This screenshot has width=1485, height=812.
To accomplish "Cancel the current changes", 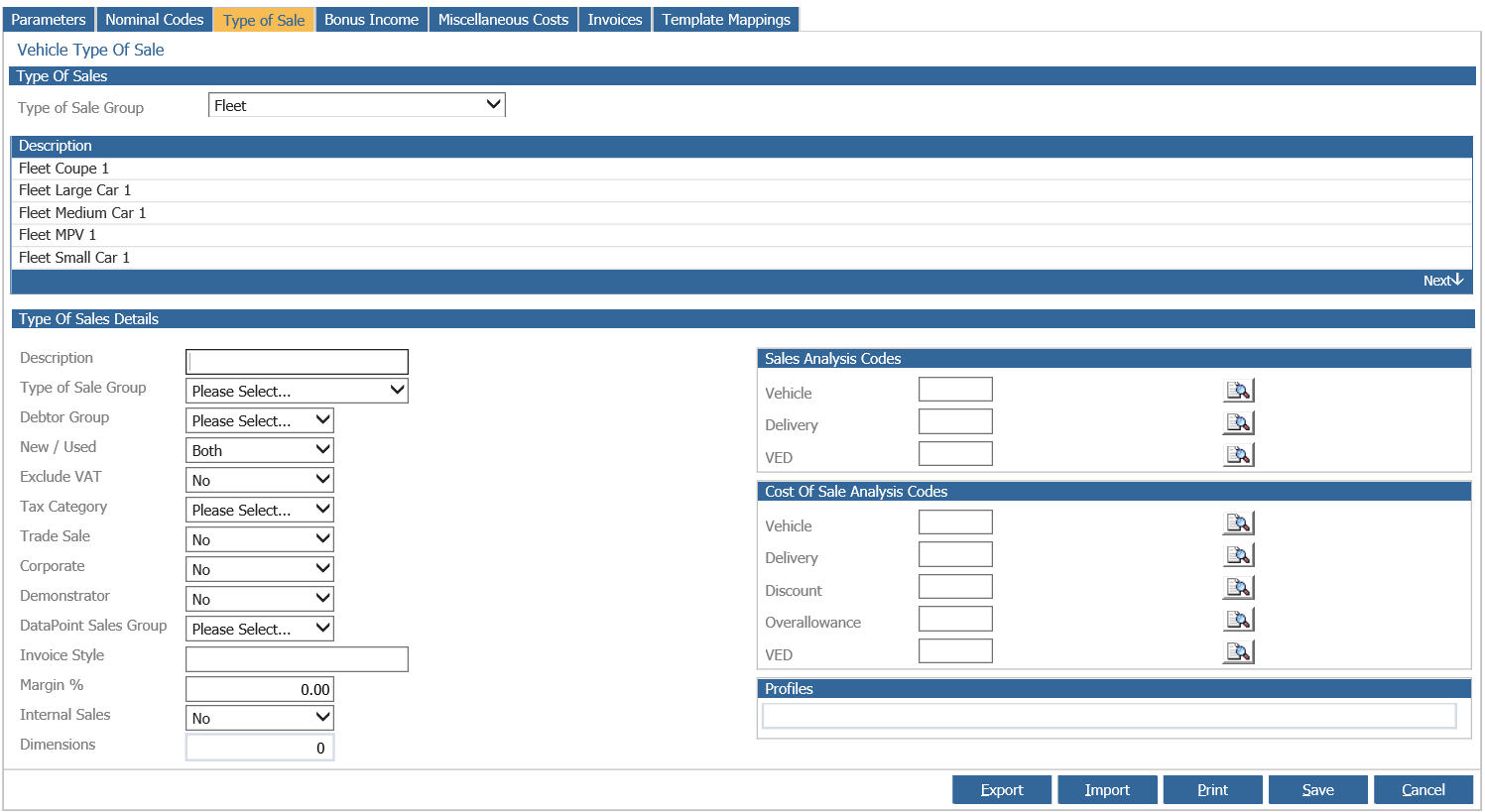I will [x=1423, y=790].
